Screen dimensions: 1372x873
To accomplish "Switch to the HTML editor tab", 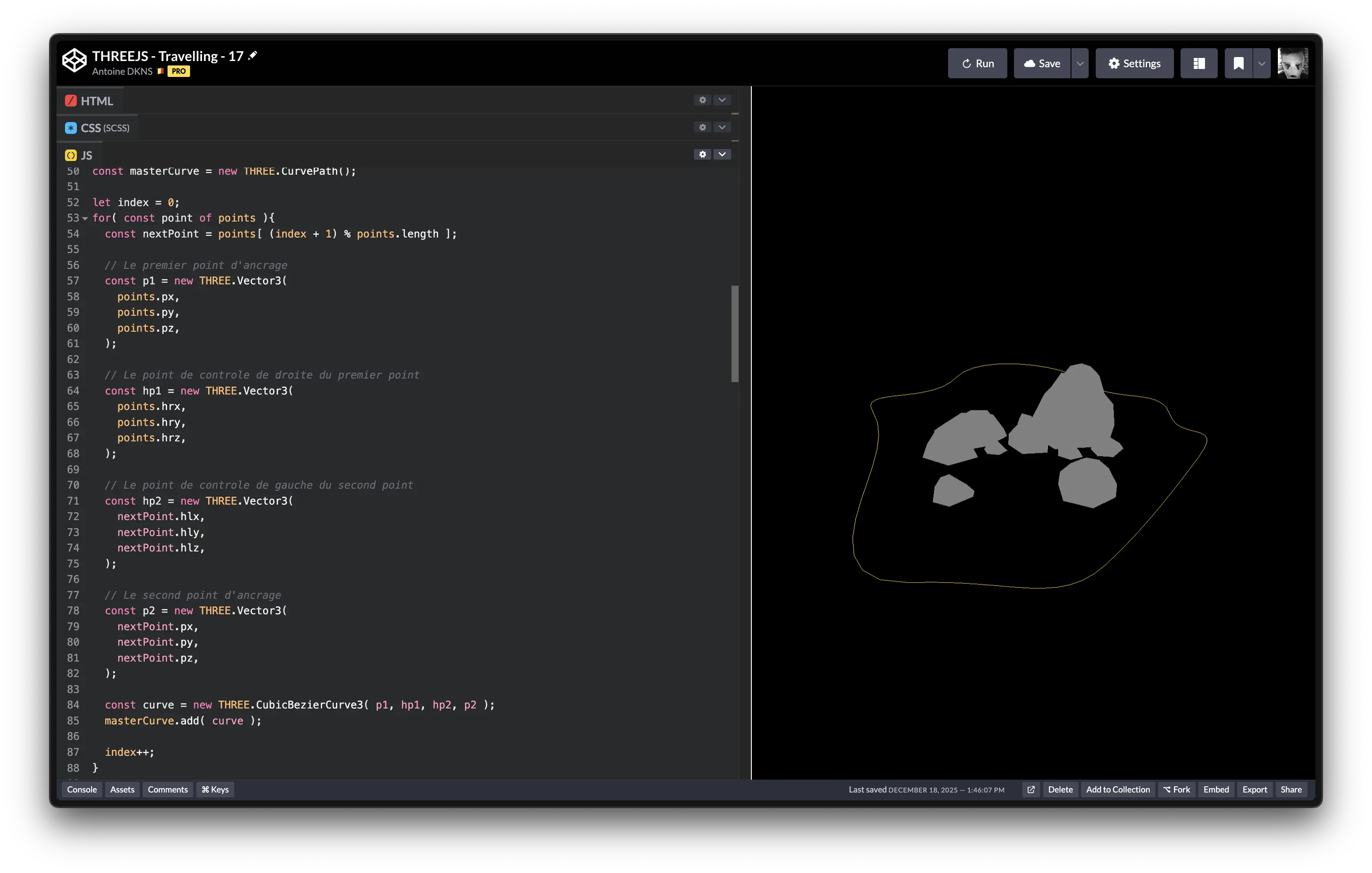I will [90, 101].
